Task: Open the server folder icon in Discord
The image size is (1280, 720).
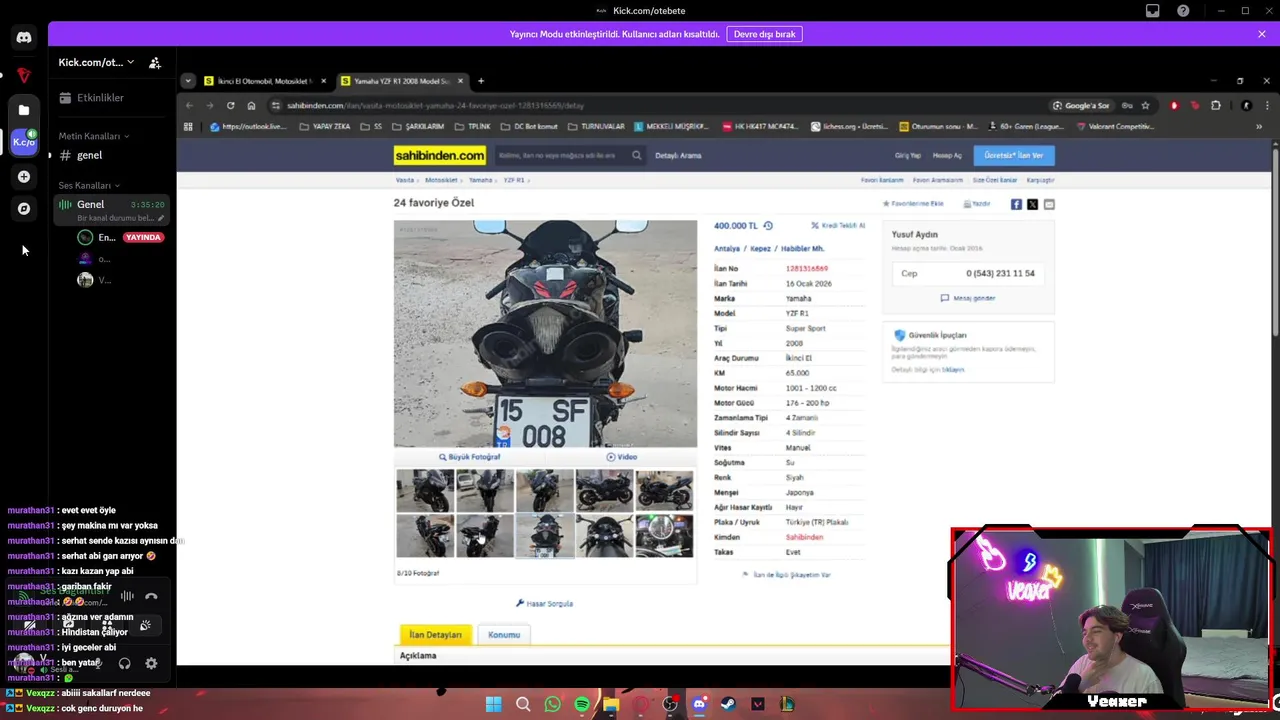Action: click(x=24, y=110)
